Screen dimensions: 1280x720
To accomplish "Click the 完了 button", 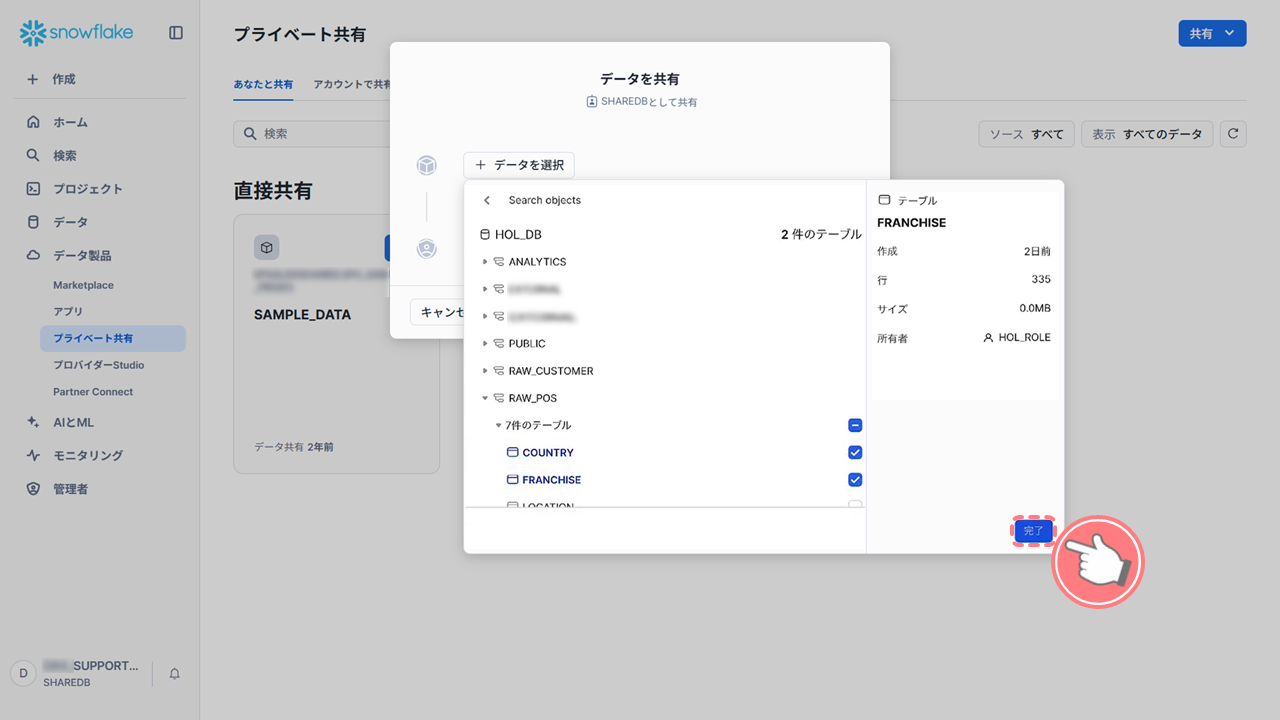I will point(1034,531).
